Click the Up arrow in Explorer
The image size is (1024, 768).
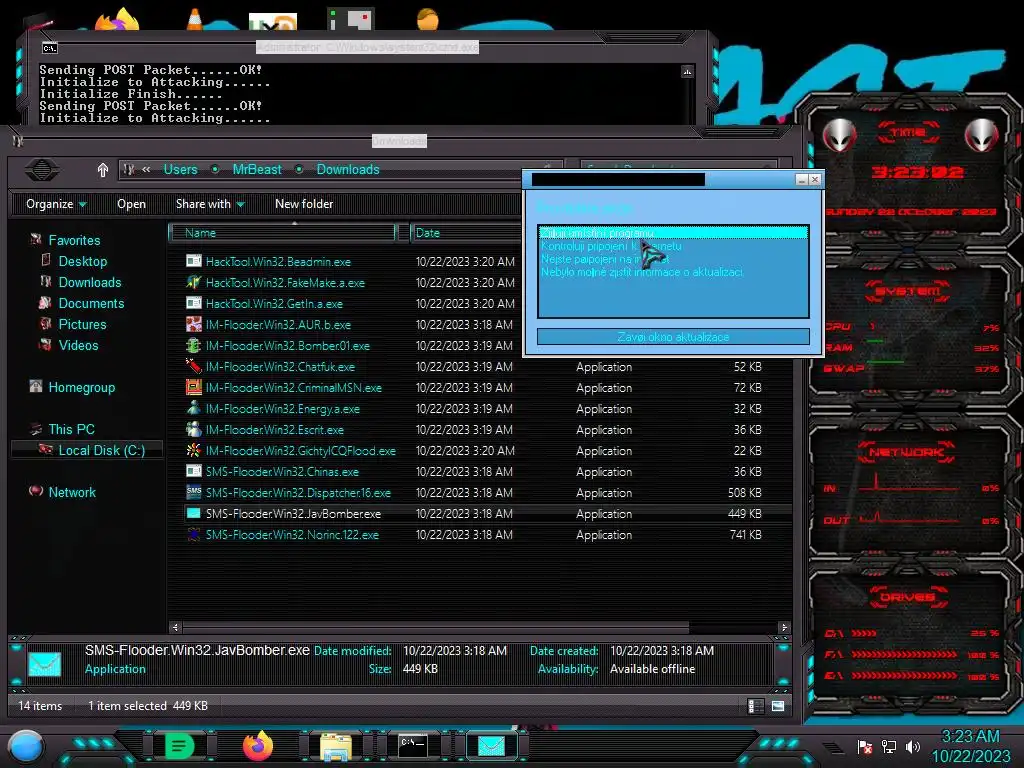(x=103, y=170)
